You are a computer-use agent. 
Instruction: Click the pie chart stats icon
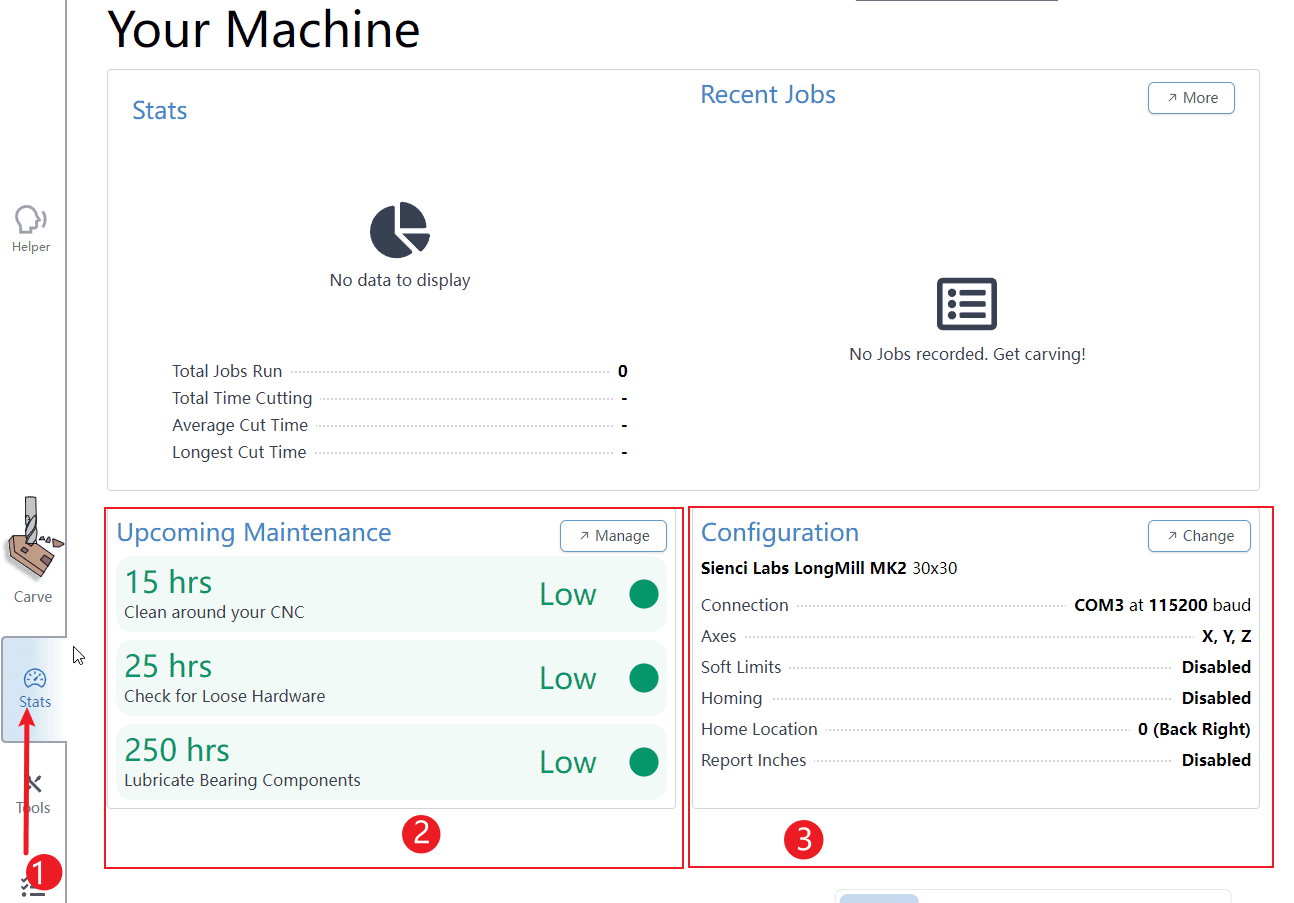[x=399, y=230]
